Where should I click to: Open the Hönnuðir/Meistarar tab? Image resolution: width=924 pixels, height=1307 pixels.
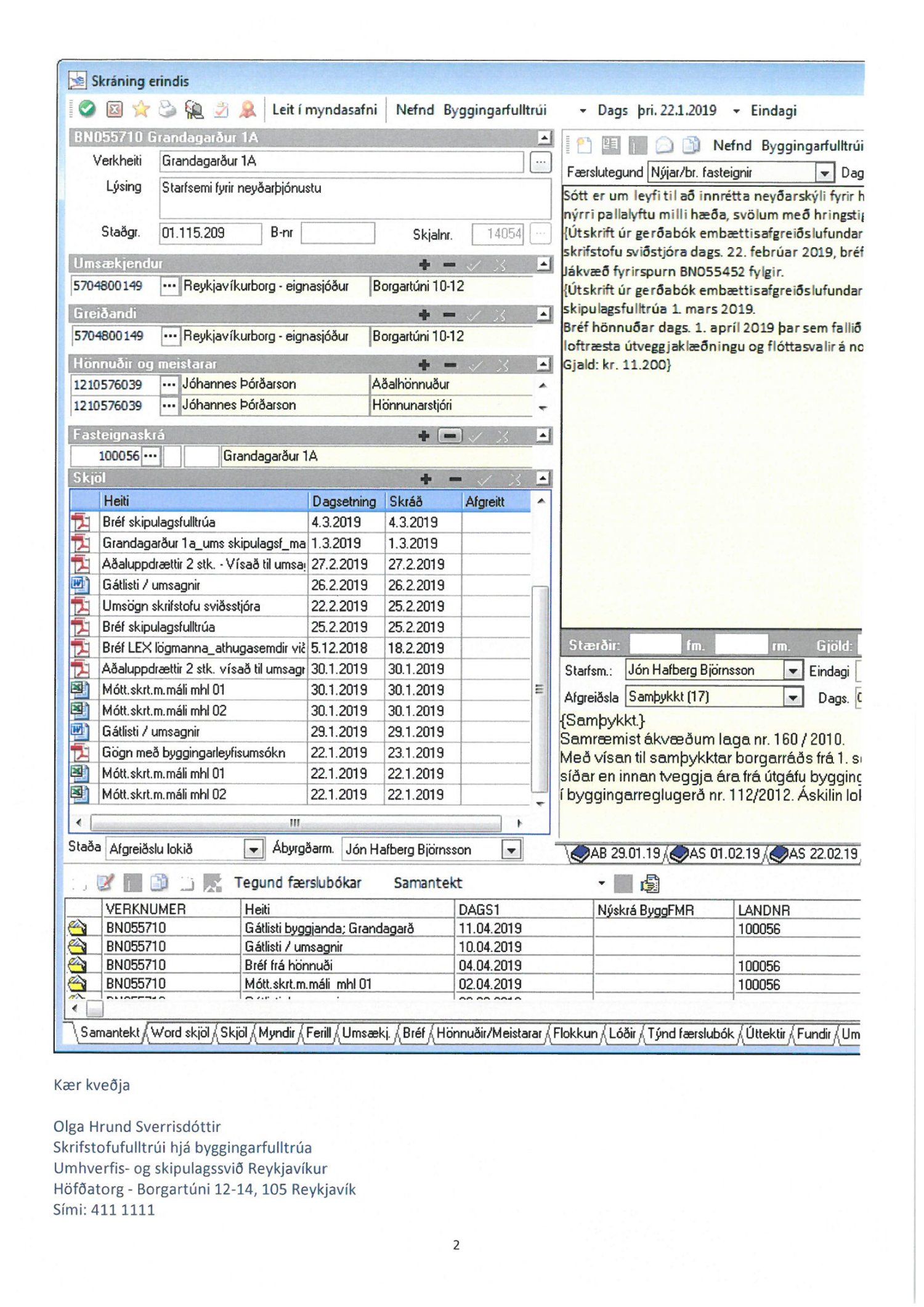coord(488,1033)
